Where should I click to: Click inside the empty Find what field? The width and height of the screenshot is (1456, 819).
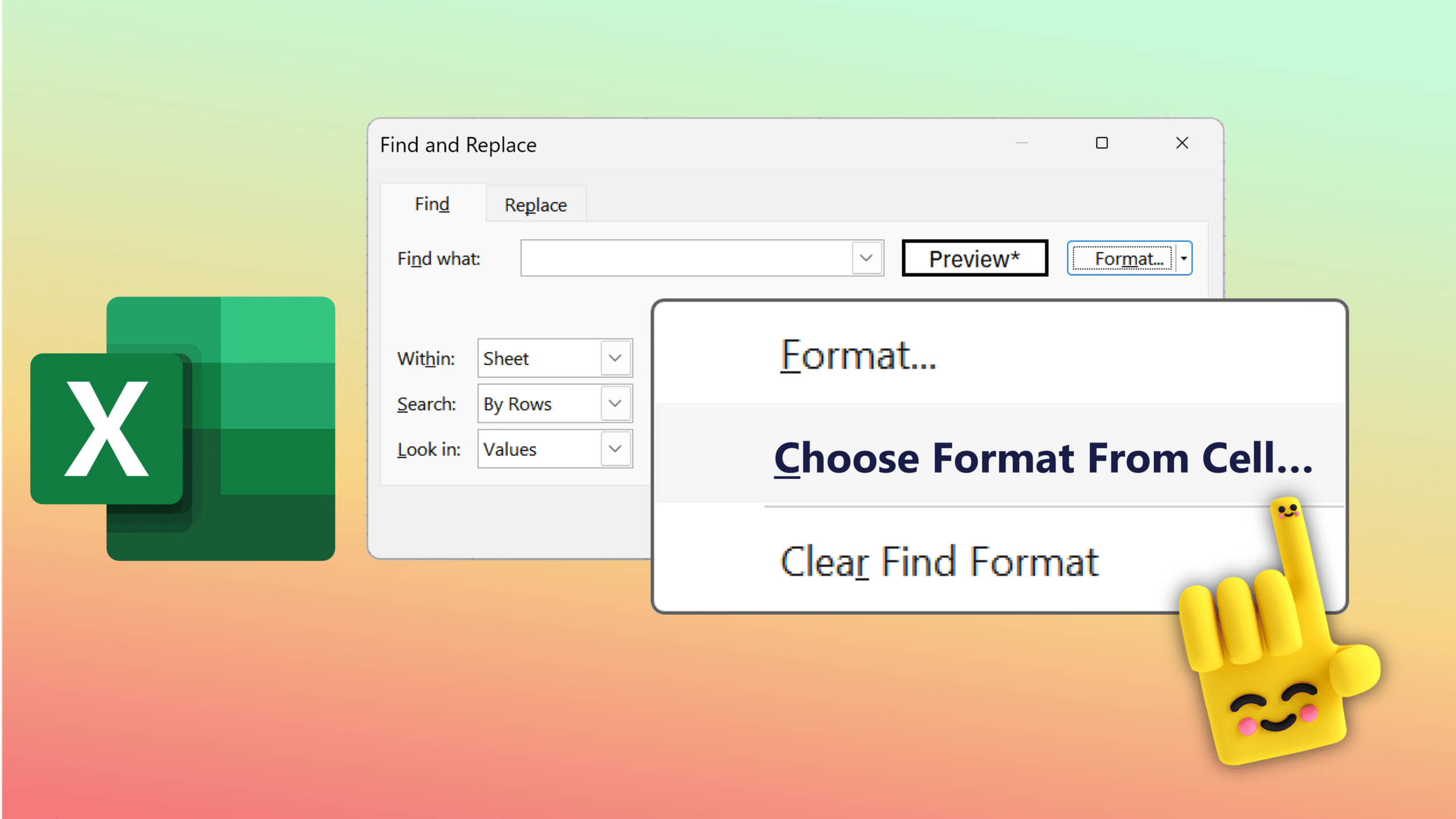pyautogui.click(x=682, y=258)
